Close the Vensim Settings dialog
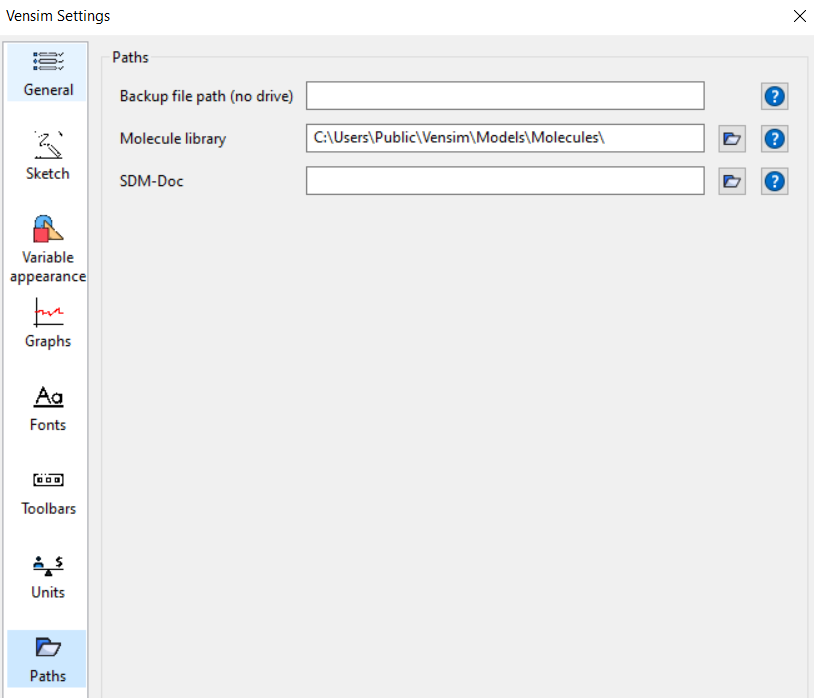814x698 pixels. (799, 16)
